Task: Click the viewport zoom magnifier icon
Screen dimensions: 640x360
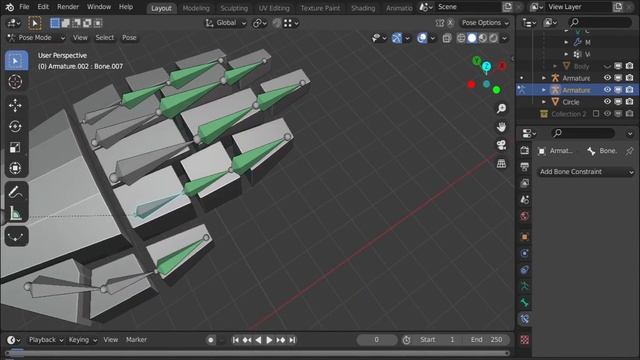Action: (501, 108)
